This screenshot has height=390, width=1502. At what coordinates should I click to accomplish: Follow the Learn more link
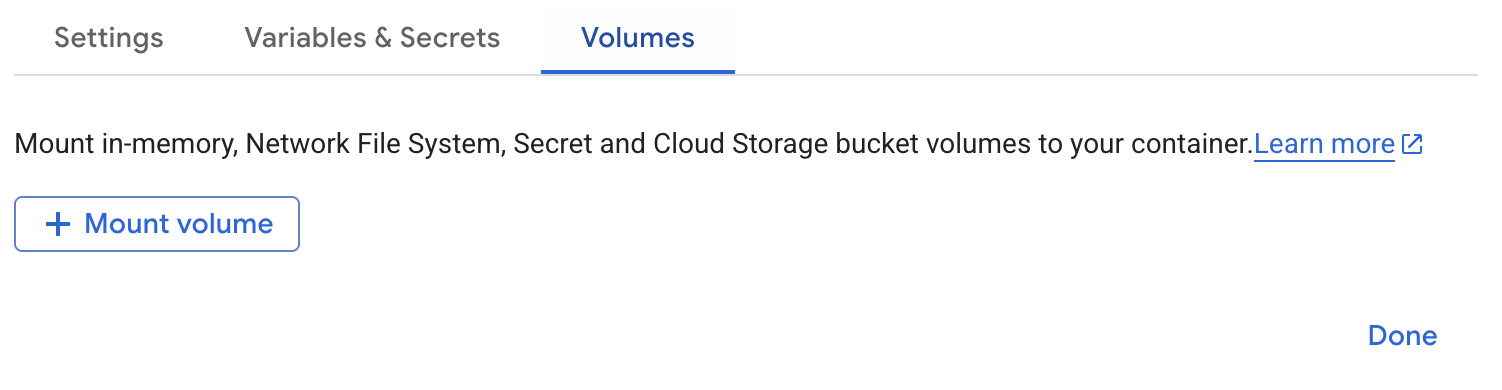[x=1324, y=145]
